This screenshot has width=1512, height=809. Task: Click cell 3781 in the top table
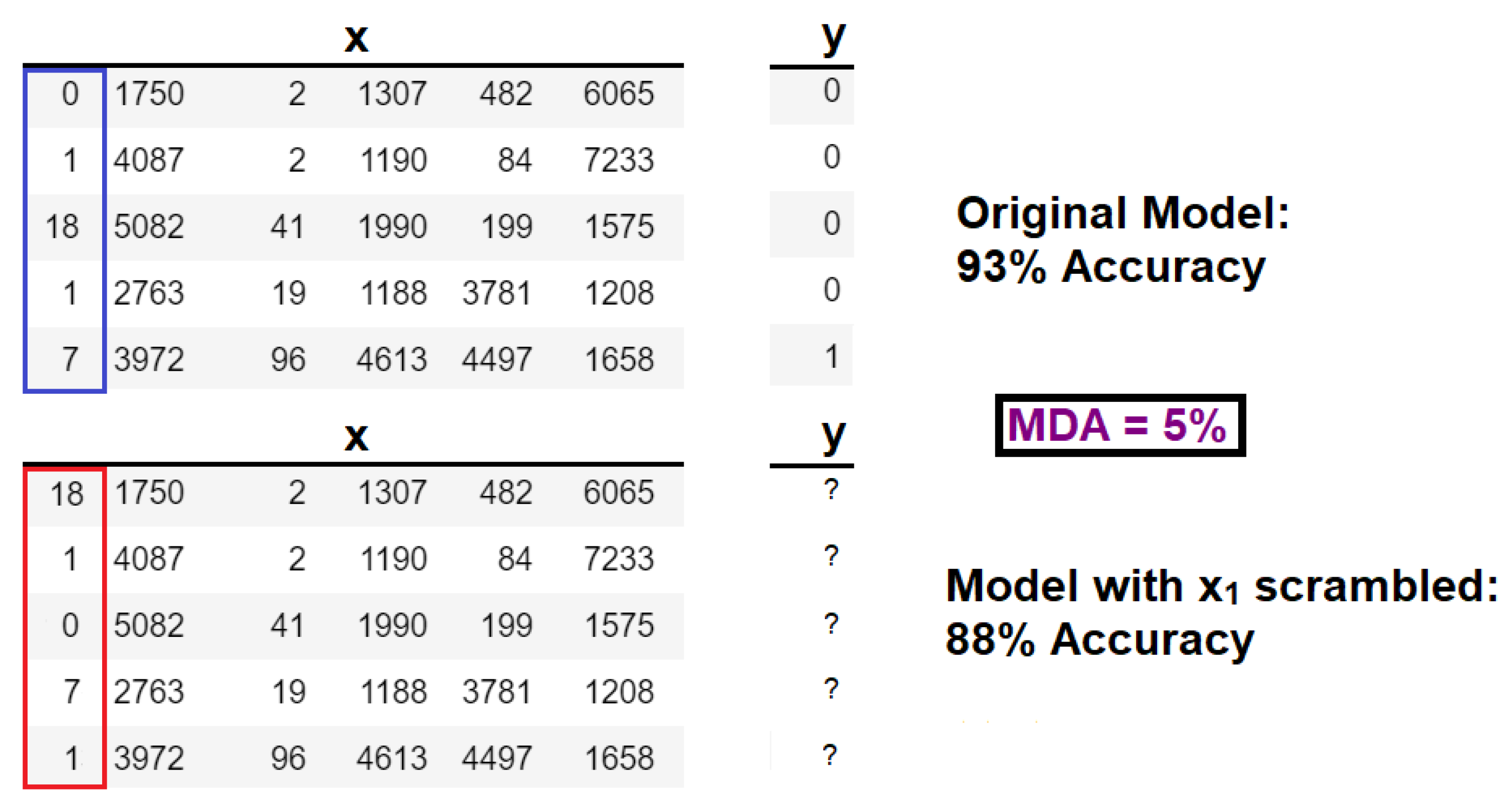(x=496, y=293)
